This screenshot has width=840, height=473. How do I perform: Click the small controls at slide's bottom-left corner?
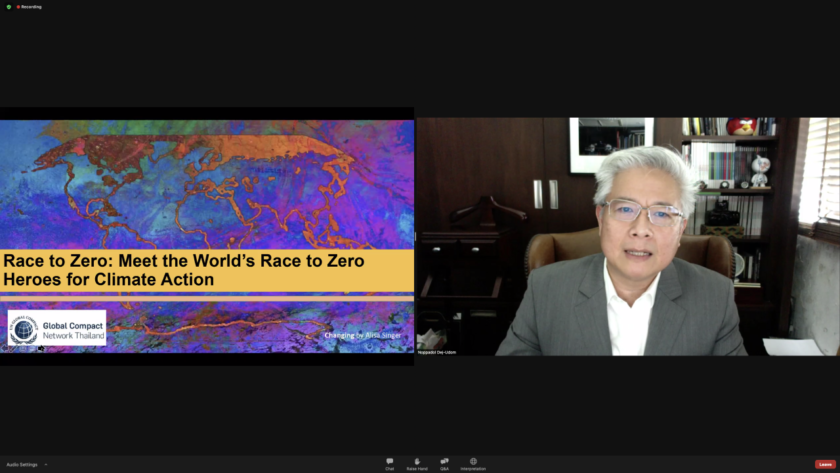click(20, 349)
